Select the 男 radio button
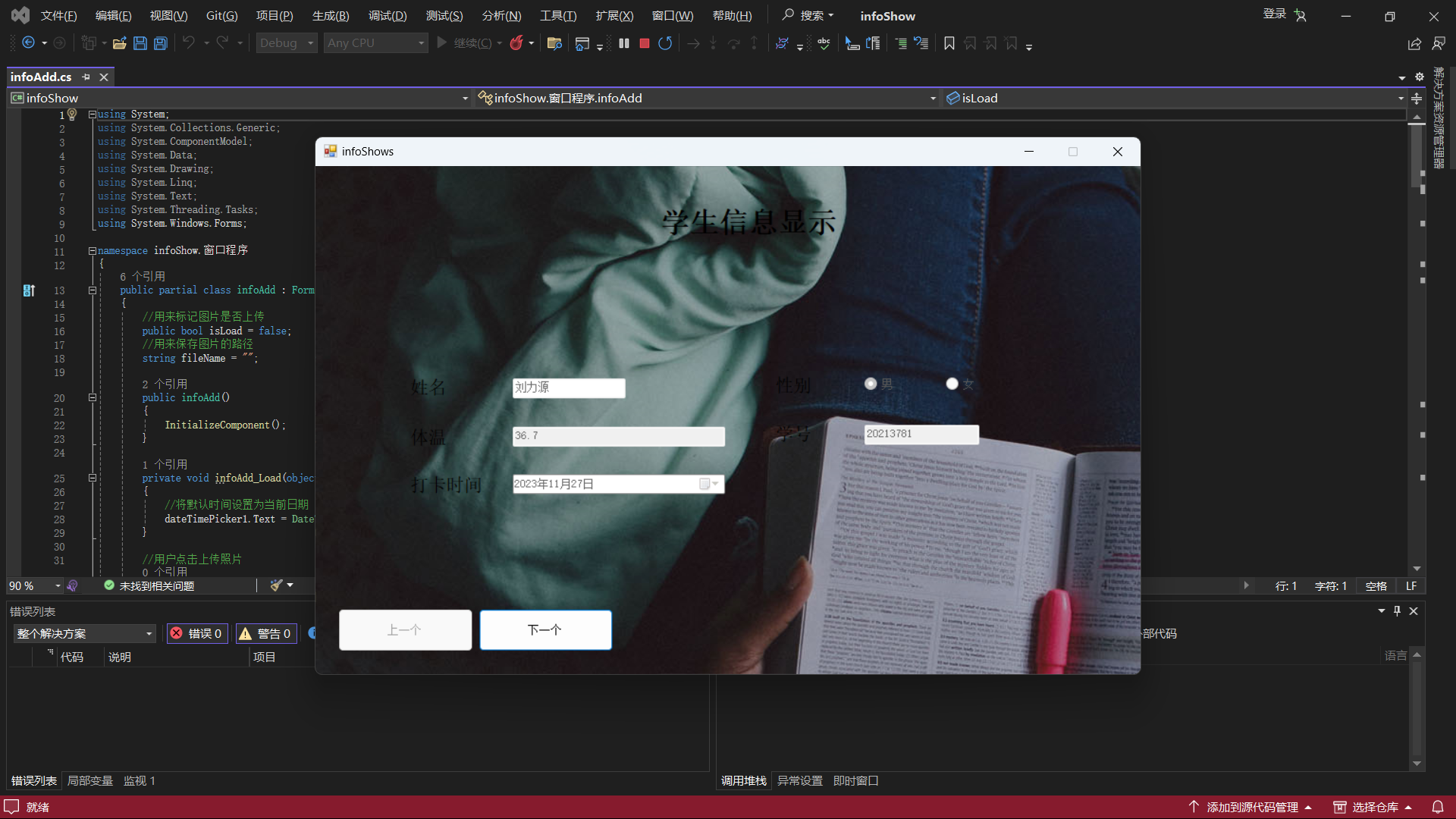Image resolution: width=1456 pixels, height=819 pixels. [871, 384]
